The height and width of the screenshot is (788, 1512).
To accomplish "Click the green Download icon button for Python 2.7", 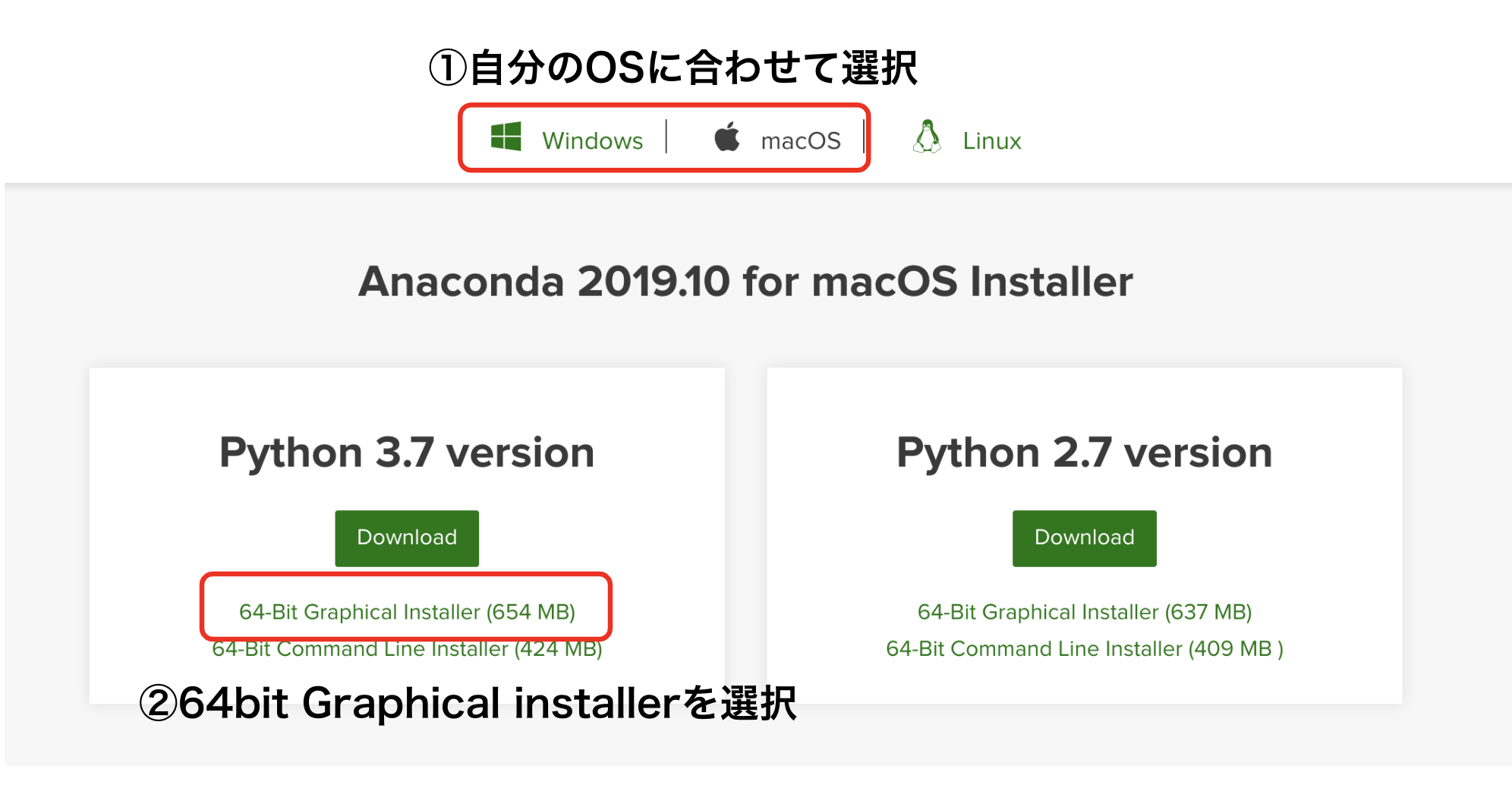I will point(1083,537).
